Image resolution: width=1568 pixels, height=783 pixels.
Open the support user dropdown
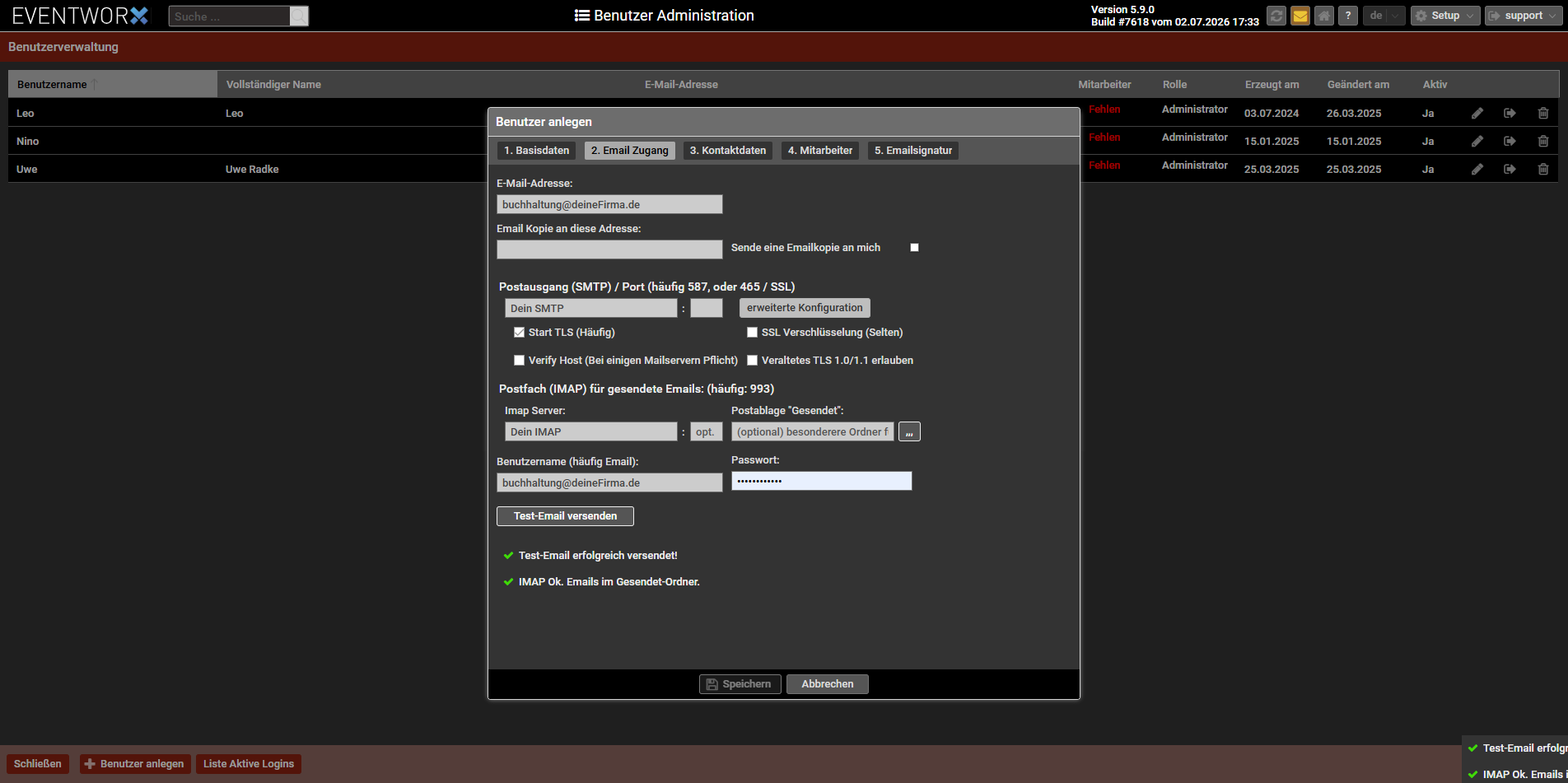tap(1524, 16)
